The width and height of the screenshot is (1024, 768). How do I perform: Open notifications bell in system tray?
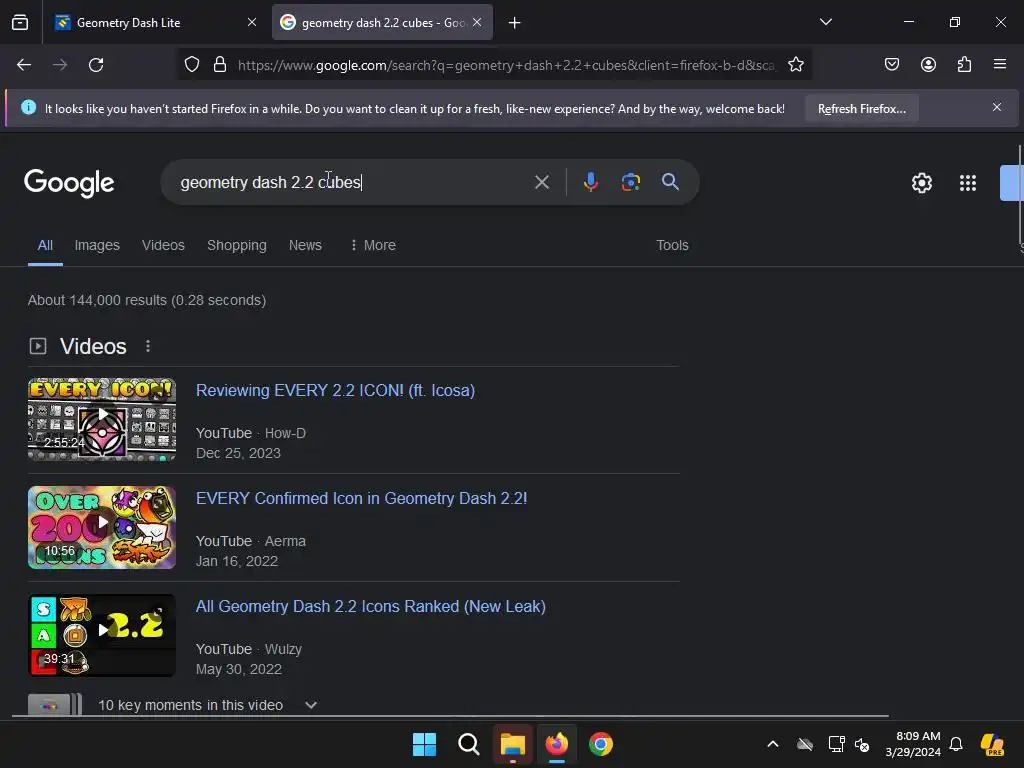tap(955, 744)
